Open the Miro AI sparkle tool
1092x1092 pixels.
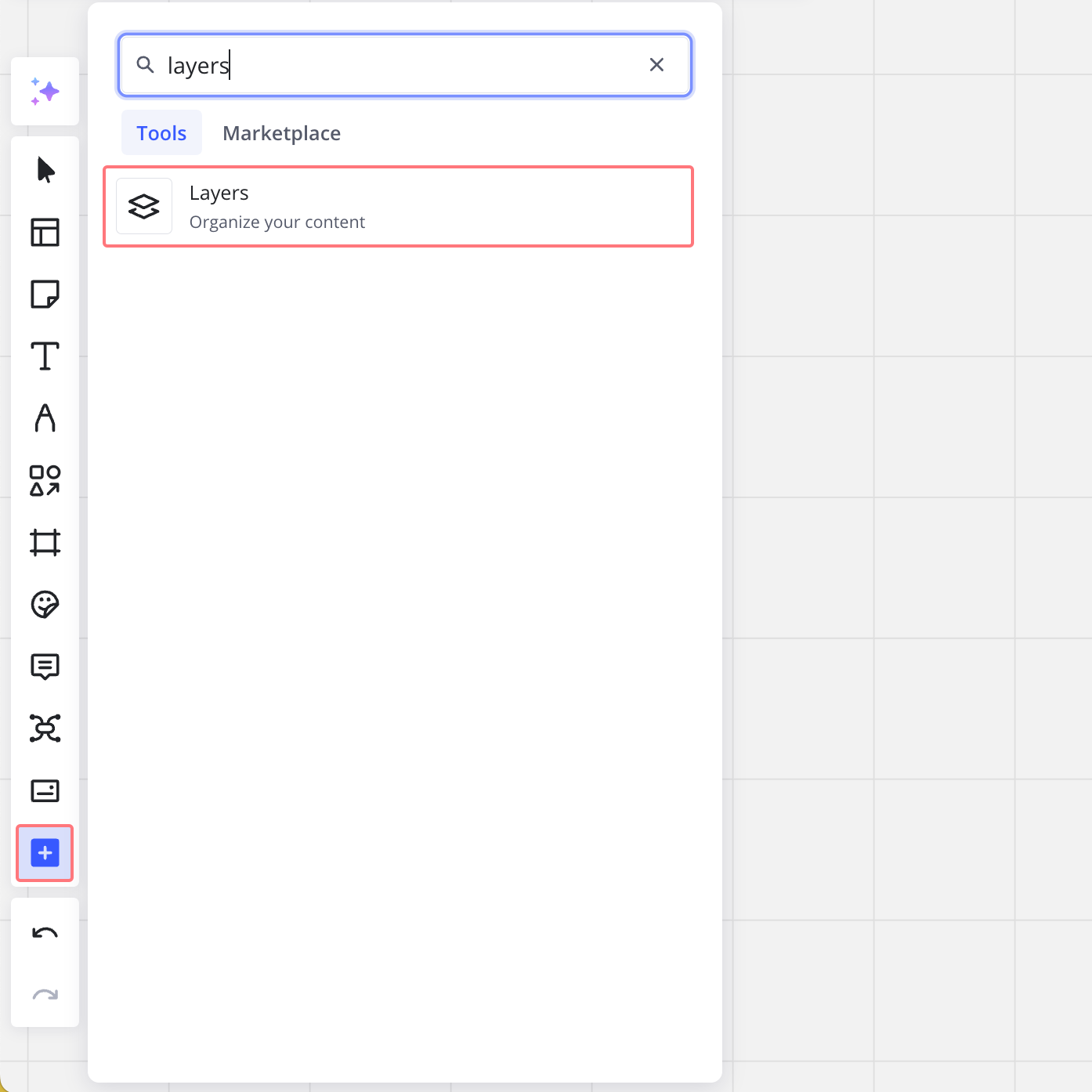[45, 92]
